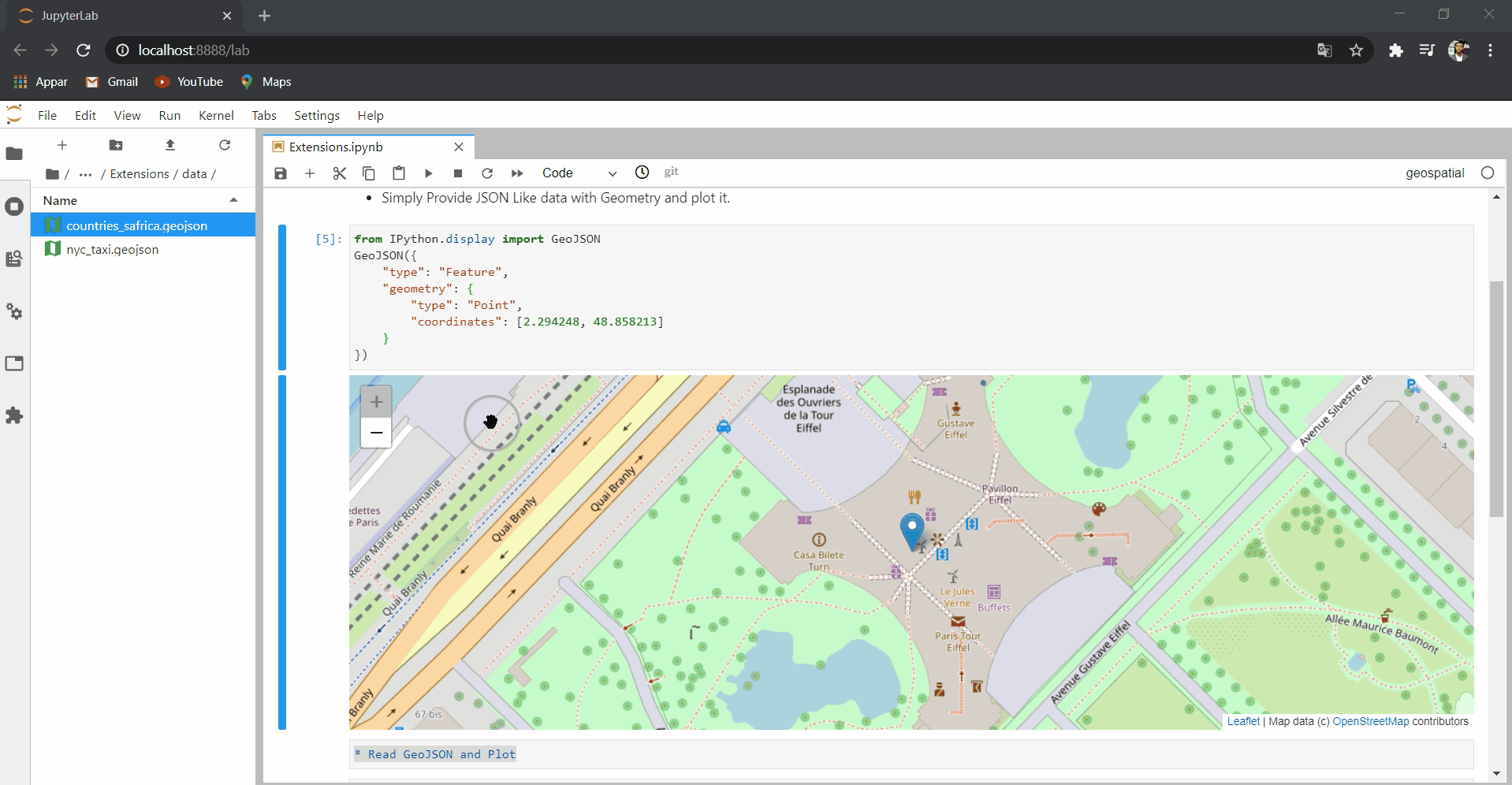1512x785 pixels.
Task: Open the Extension Manager puzzle icon
Action: pos(14,415)
